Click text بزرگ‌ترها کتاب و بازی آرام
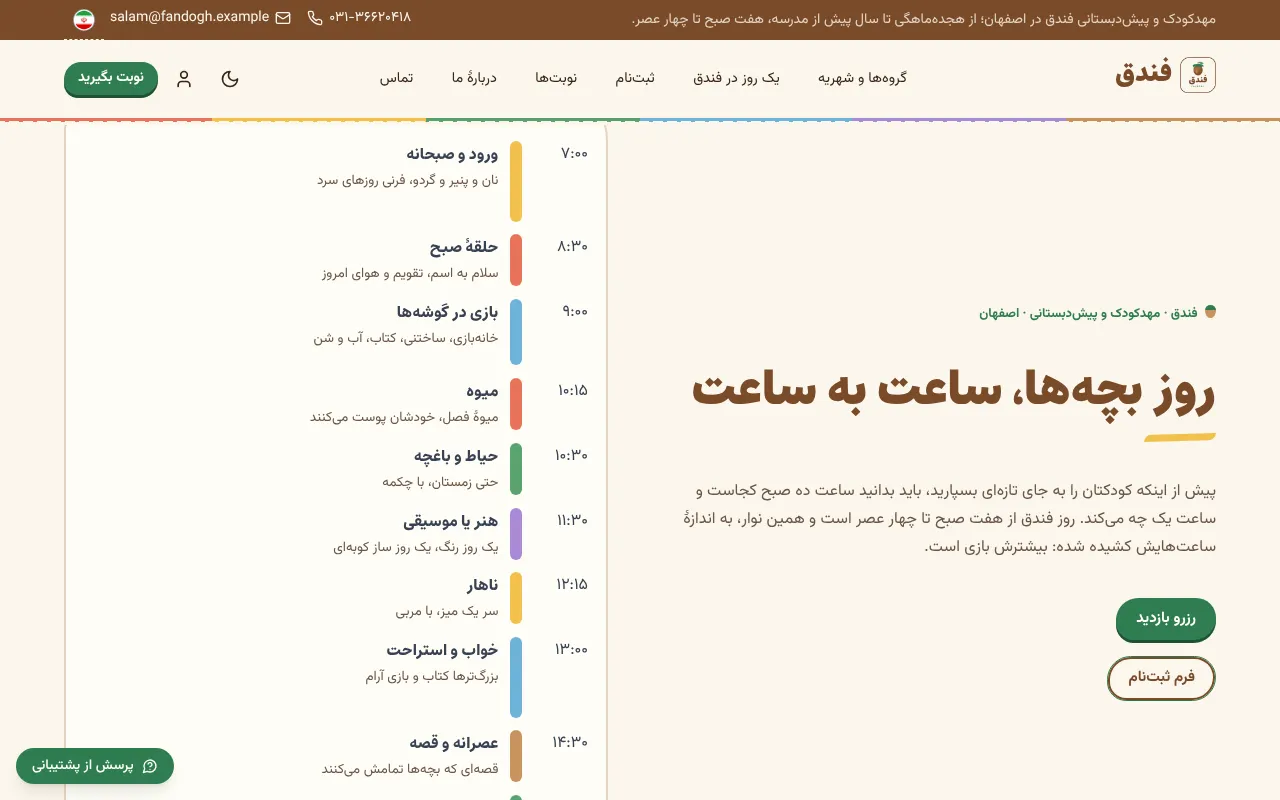Screen dimensions: 1280x800 432,677
